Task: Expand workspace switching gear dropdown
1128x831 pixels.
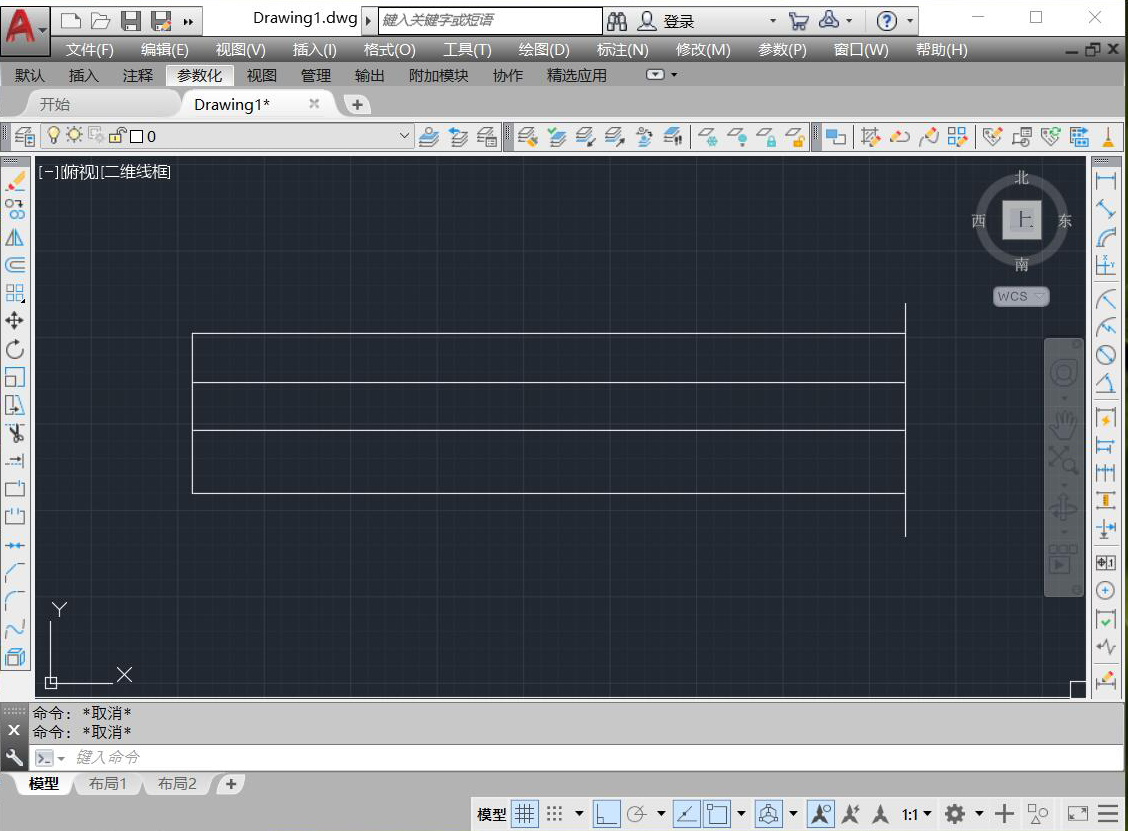Action: (x=979, y=814)
